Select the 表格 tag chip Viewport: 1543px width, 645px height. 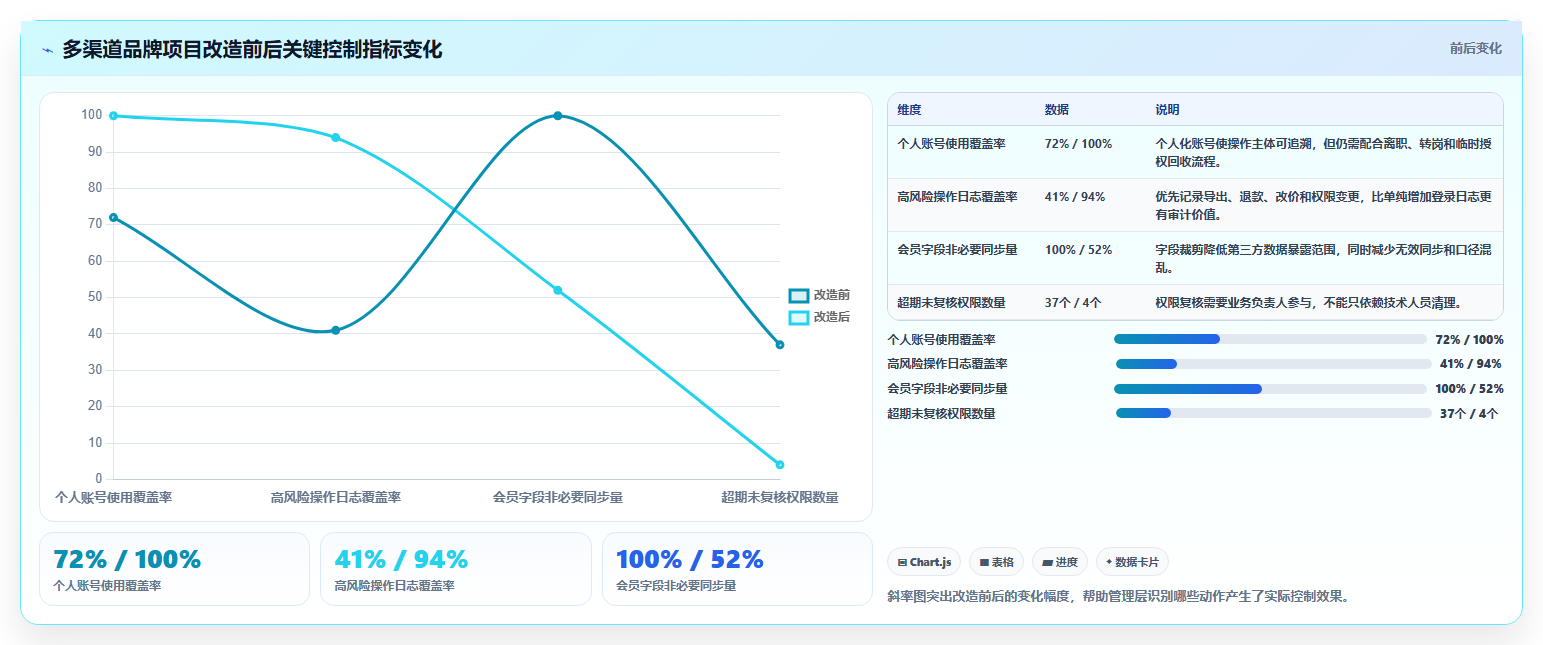[x=996, y=562]
